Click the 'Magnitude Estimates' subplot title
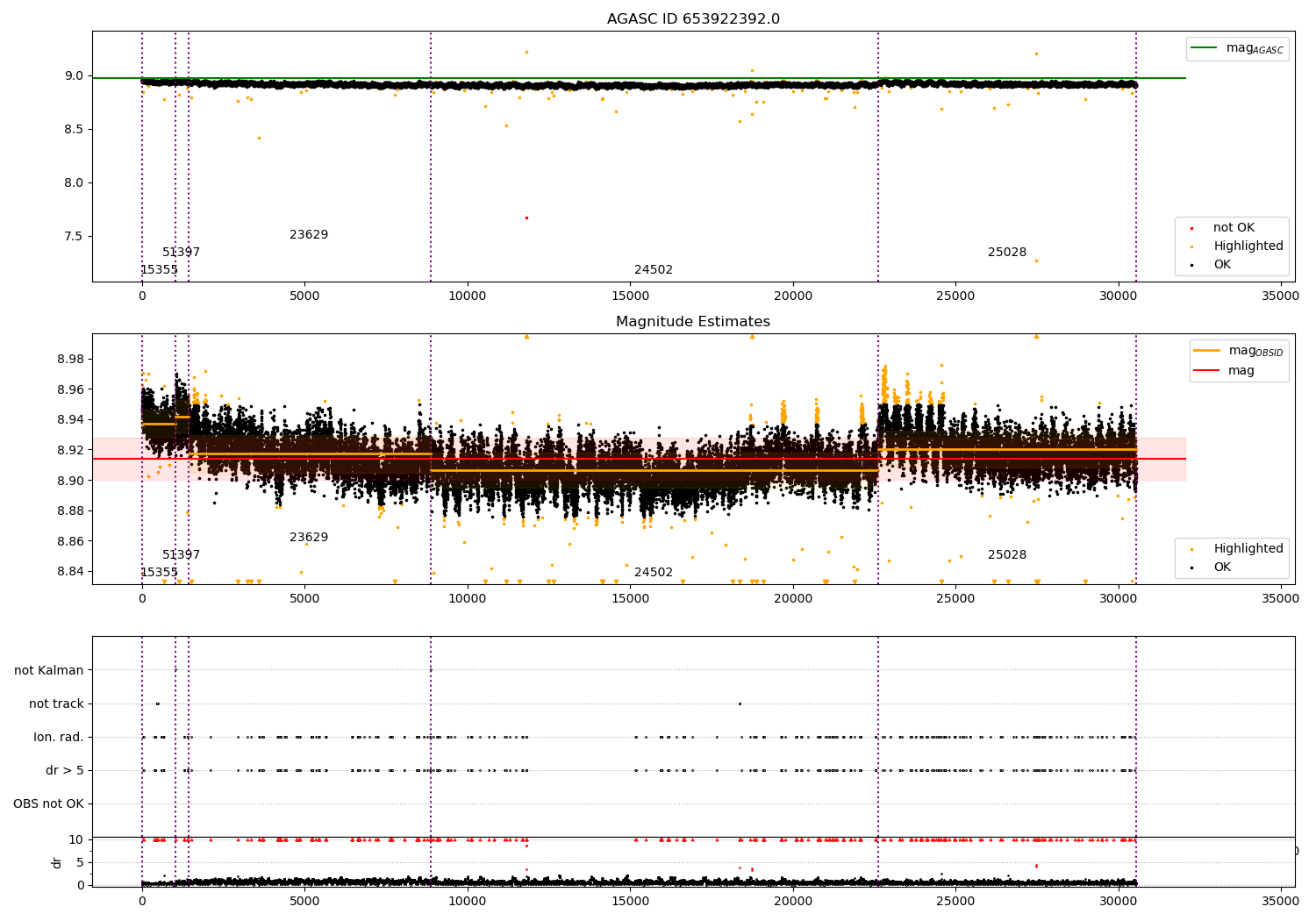The width and height of the screenshot is (1316, 921). (x=693, y=322)
